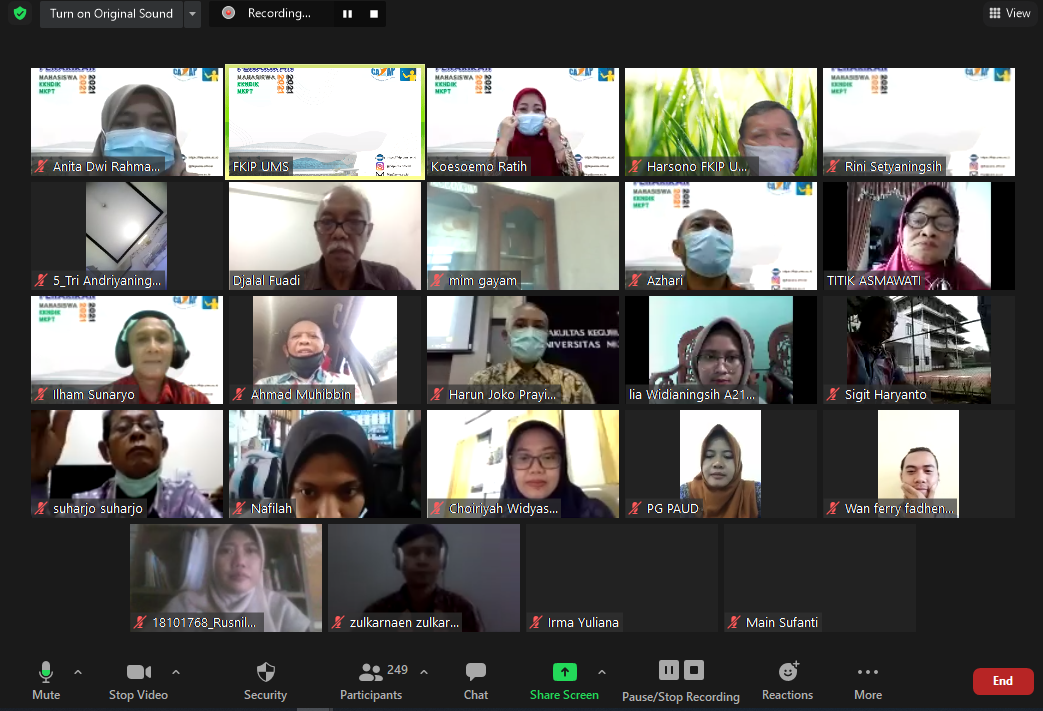Stop the camera video
Screen dimensions: 1043x711
[x=138, y=680]
